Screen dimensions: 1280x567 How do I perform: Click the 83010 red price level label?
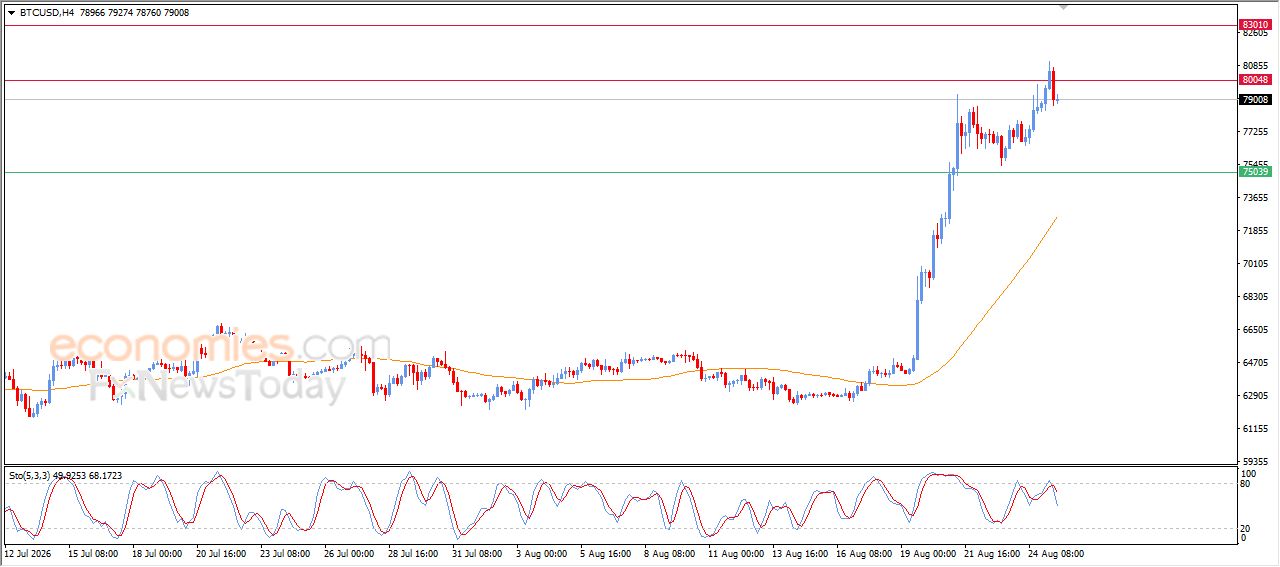1255,25
